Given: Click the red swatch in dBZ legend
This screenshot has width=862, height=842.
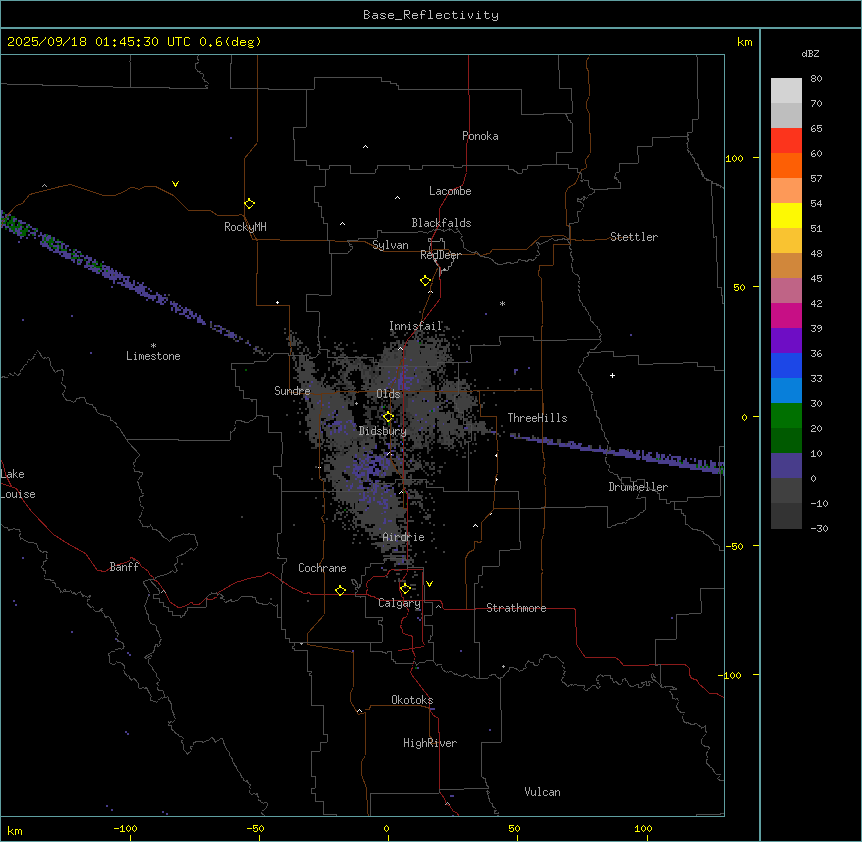Looking at the screenshot, I should click(x=786, y=140).
